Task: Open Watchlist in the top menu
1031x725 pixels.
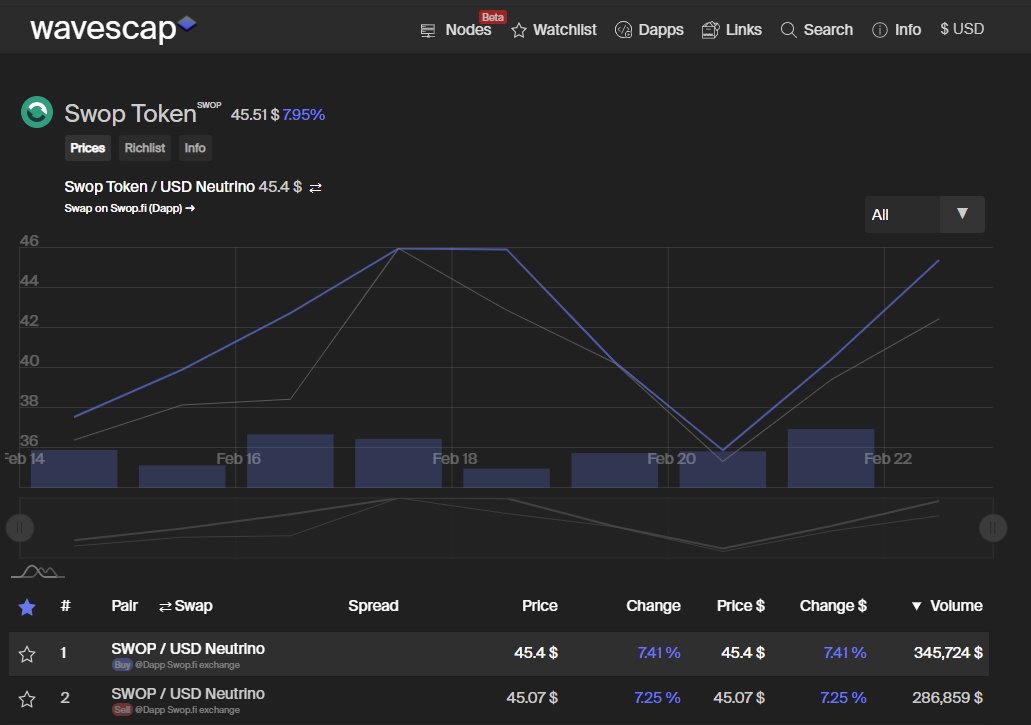Action: pos(564,30)
